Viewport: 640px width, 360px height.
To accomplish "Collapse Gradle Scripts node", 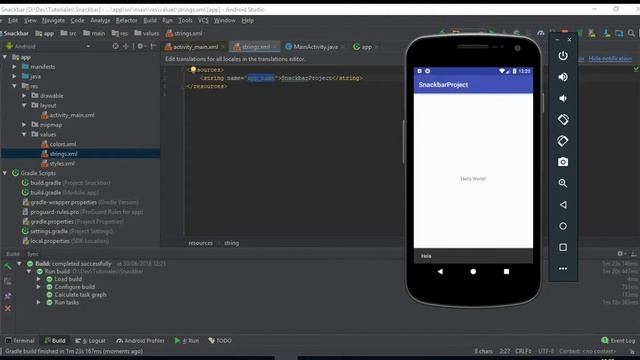I will (5, 173).
